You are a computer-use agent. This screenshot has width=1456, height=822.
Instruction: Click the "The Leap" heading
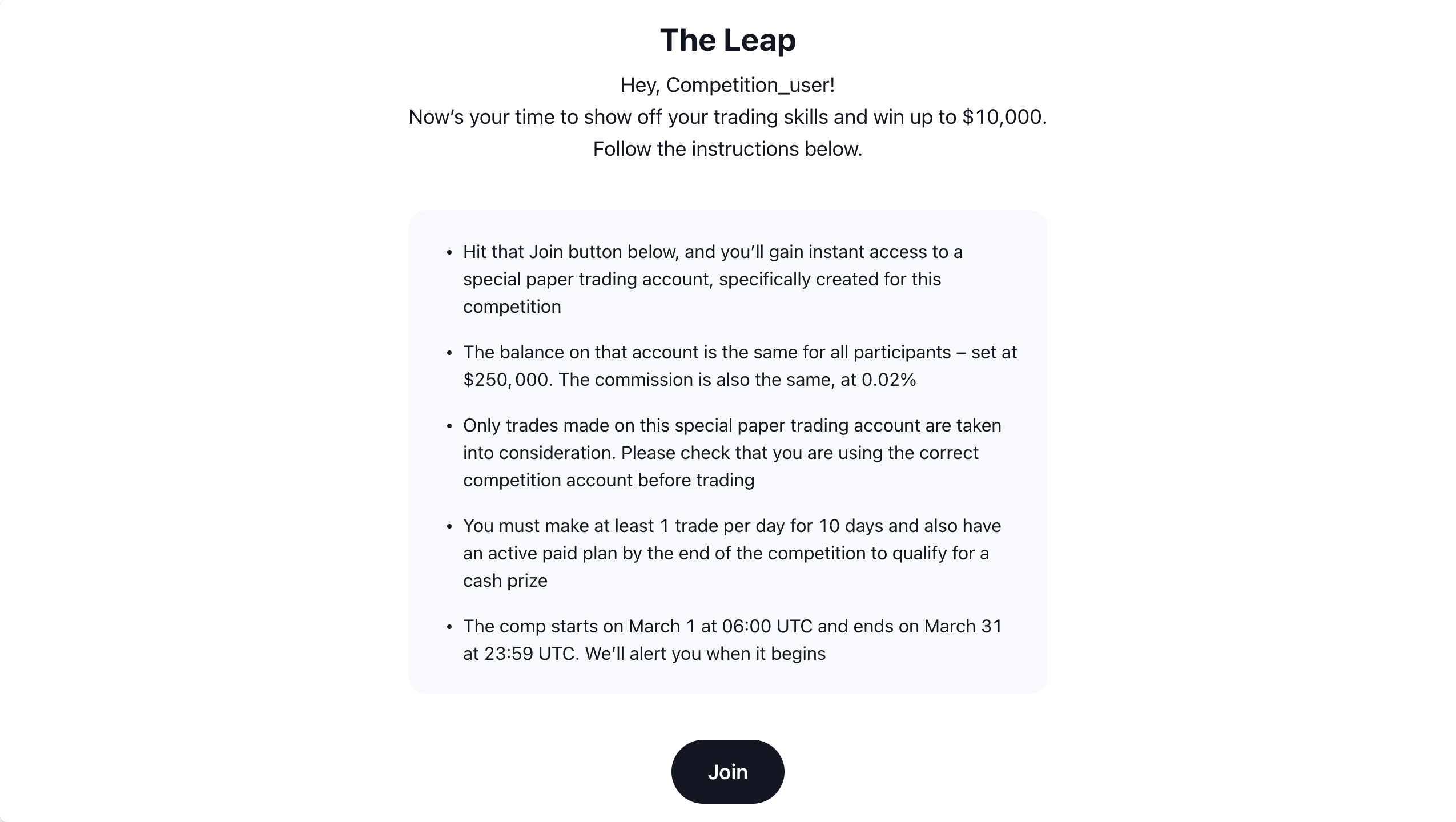tap(727, 40)
